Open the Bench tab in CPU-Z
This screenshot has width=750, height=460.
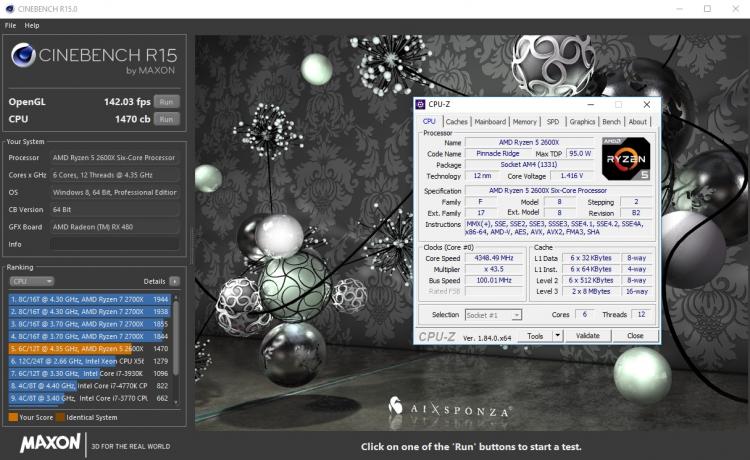click(611, 121)
